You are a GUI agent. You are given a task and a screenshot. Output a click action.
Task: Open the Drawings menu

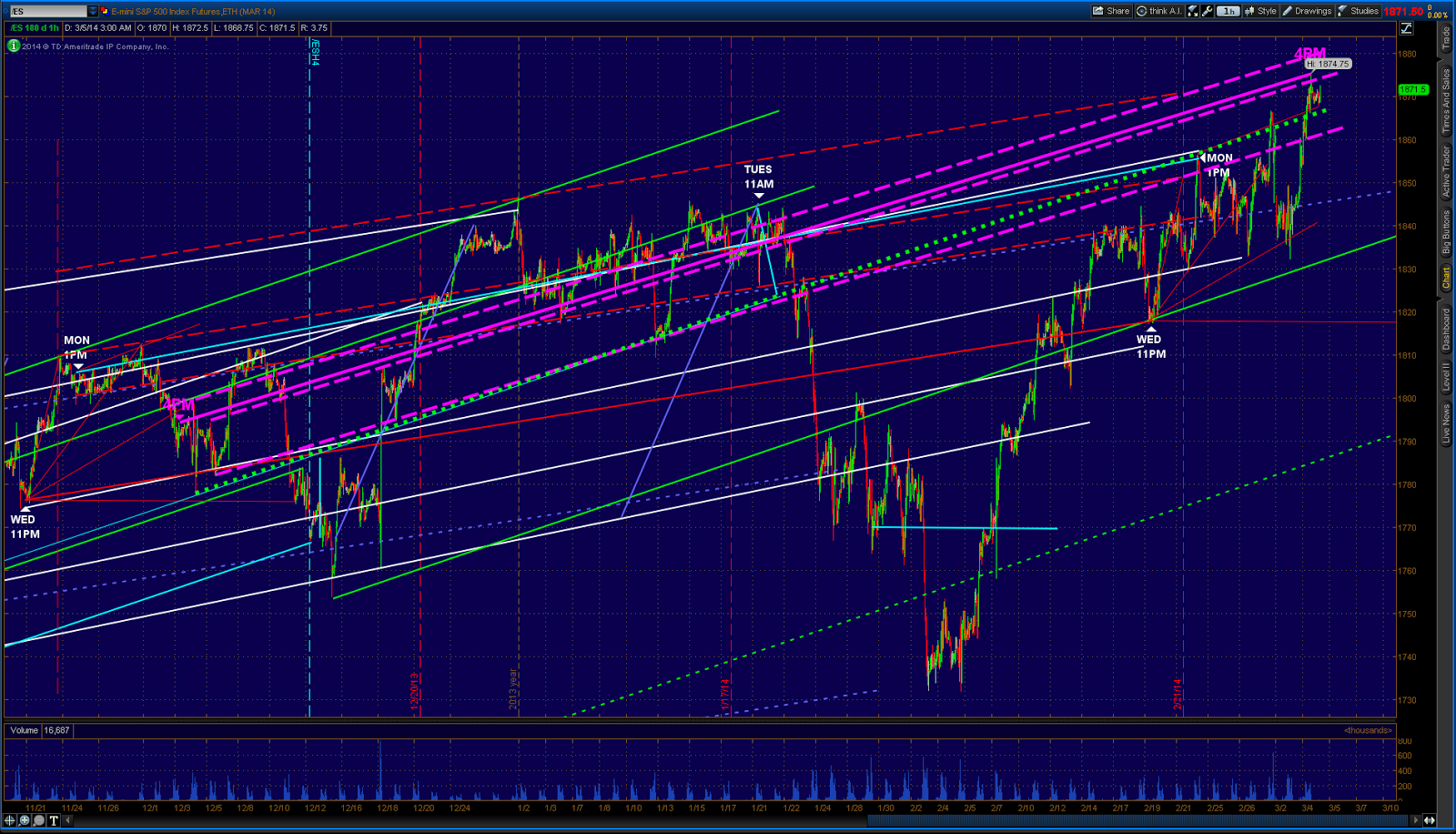coord(1307,11)
